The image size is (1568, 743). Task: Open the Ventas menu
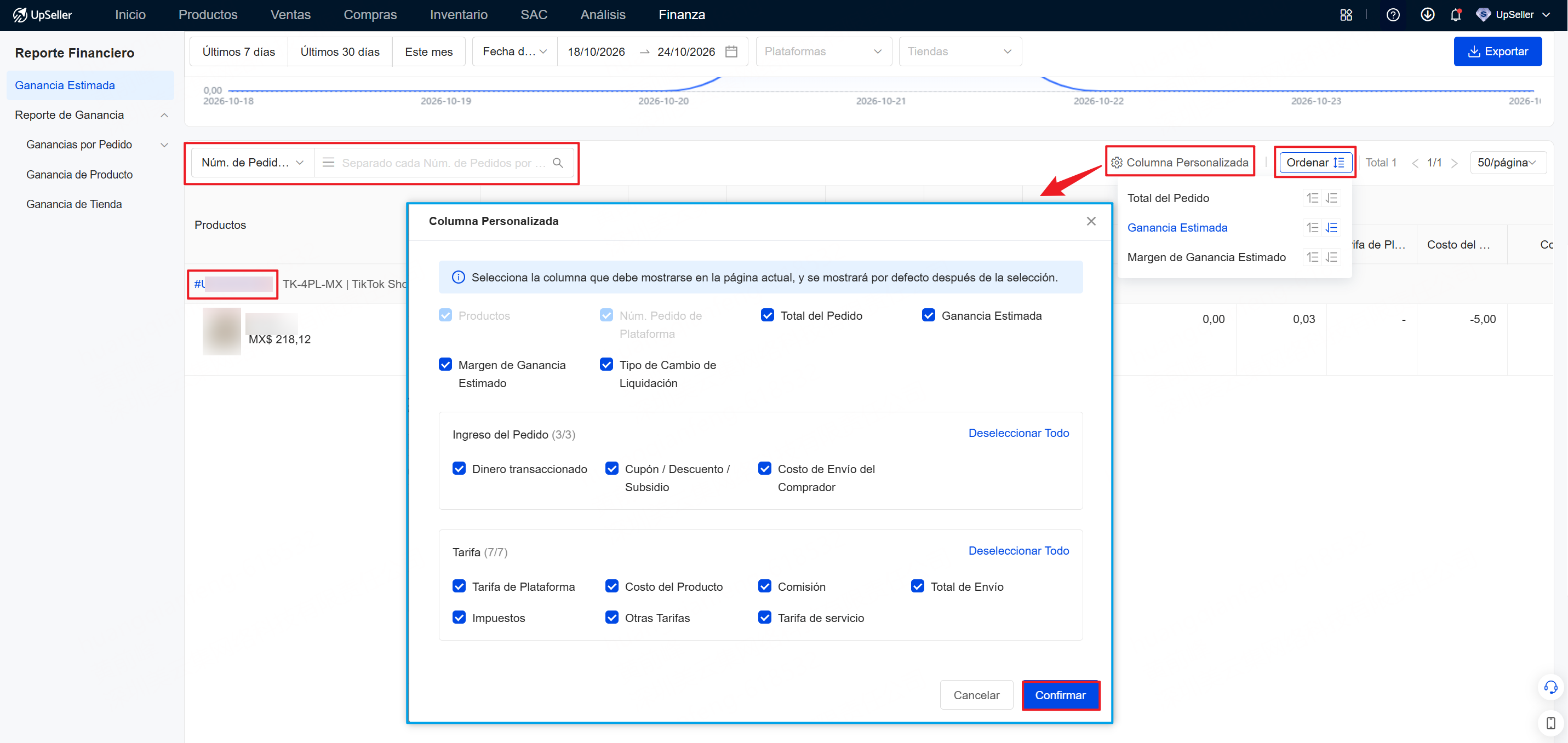(x=290, y=15)
